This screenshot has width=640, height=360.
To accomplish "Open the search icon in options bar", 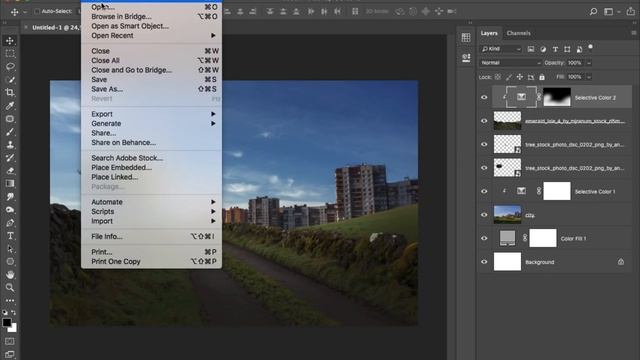I will [593, 11].
